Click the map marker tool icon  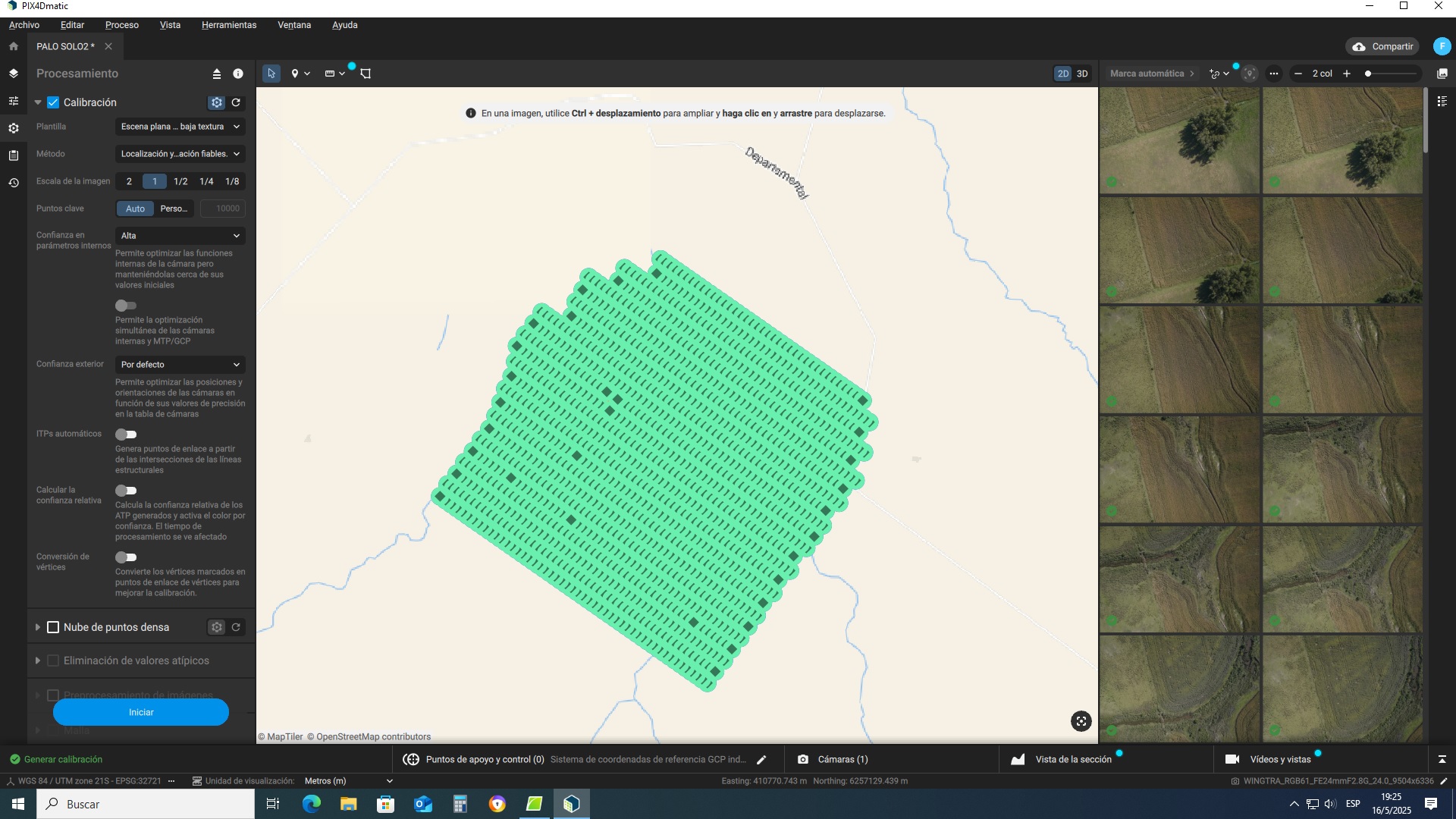(x=295, y=74)
